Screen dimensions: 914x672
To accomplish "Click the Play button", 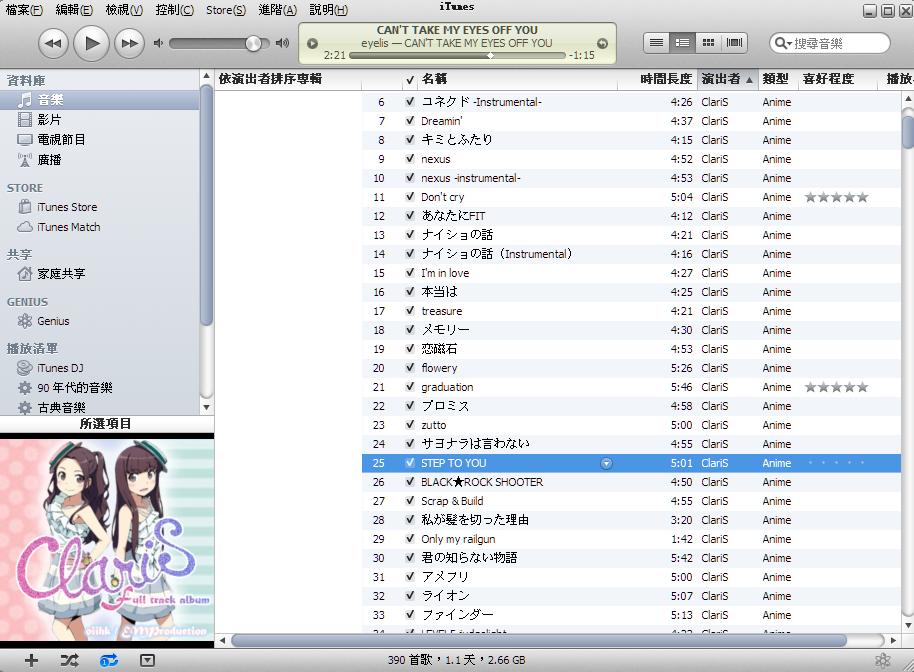I will [x=91, y=43].
